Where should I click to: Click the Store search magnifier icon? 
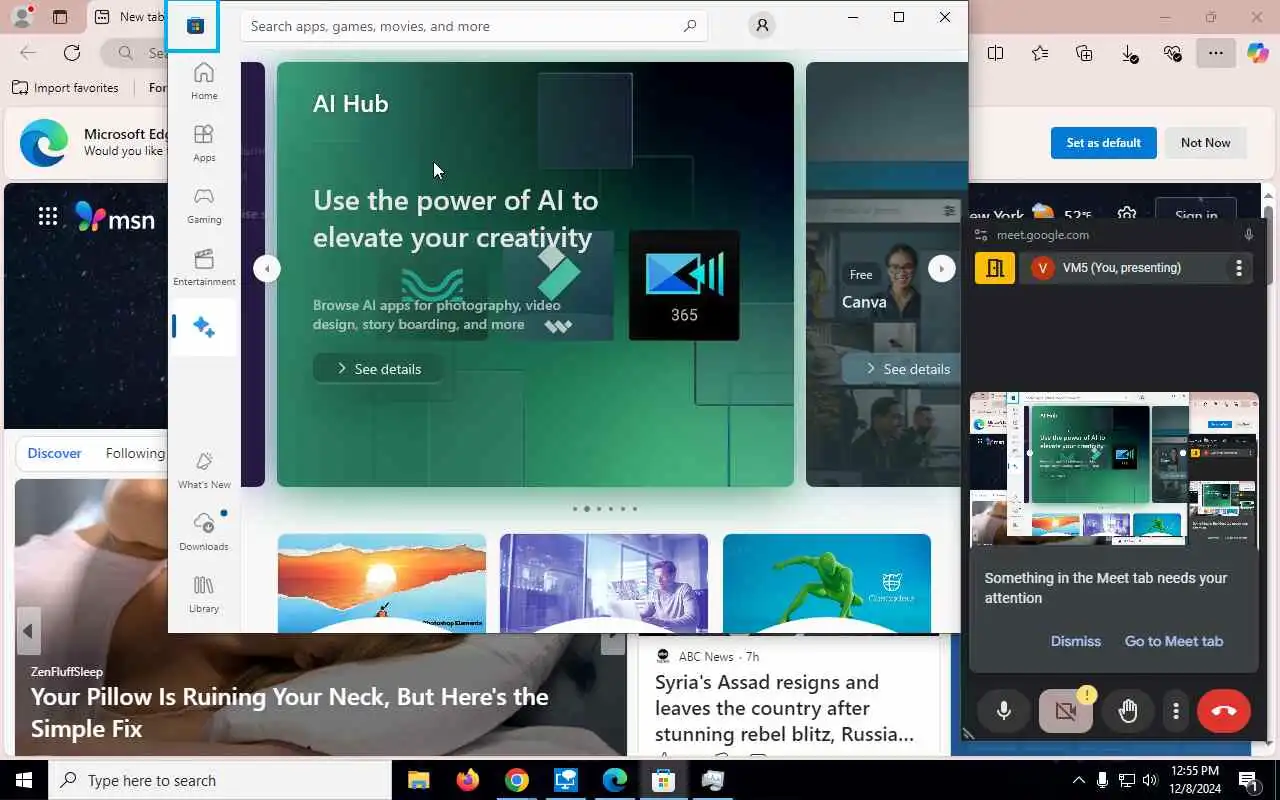click(x=690, y=26)
